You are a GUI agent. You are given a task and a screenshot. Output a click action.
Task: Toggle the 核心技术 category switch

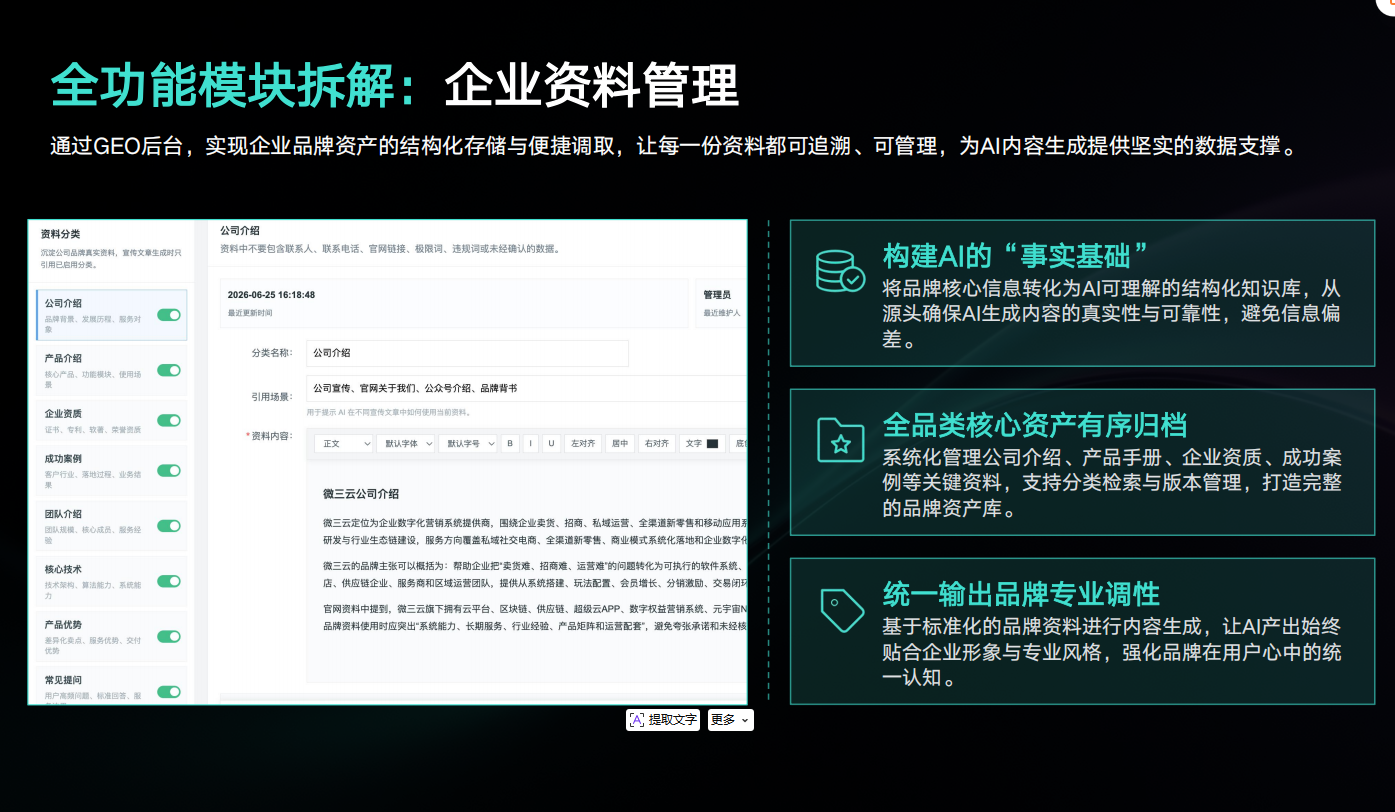click(169, 581)
